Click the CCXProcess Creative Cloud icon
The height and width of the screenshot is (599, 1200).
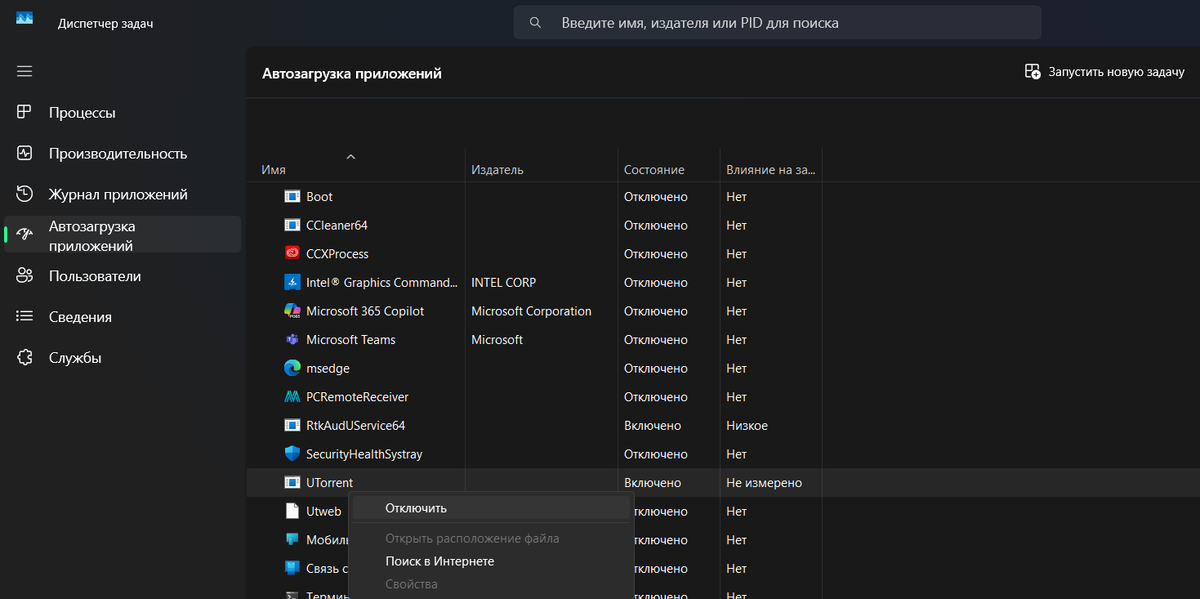click(292, 254)
